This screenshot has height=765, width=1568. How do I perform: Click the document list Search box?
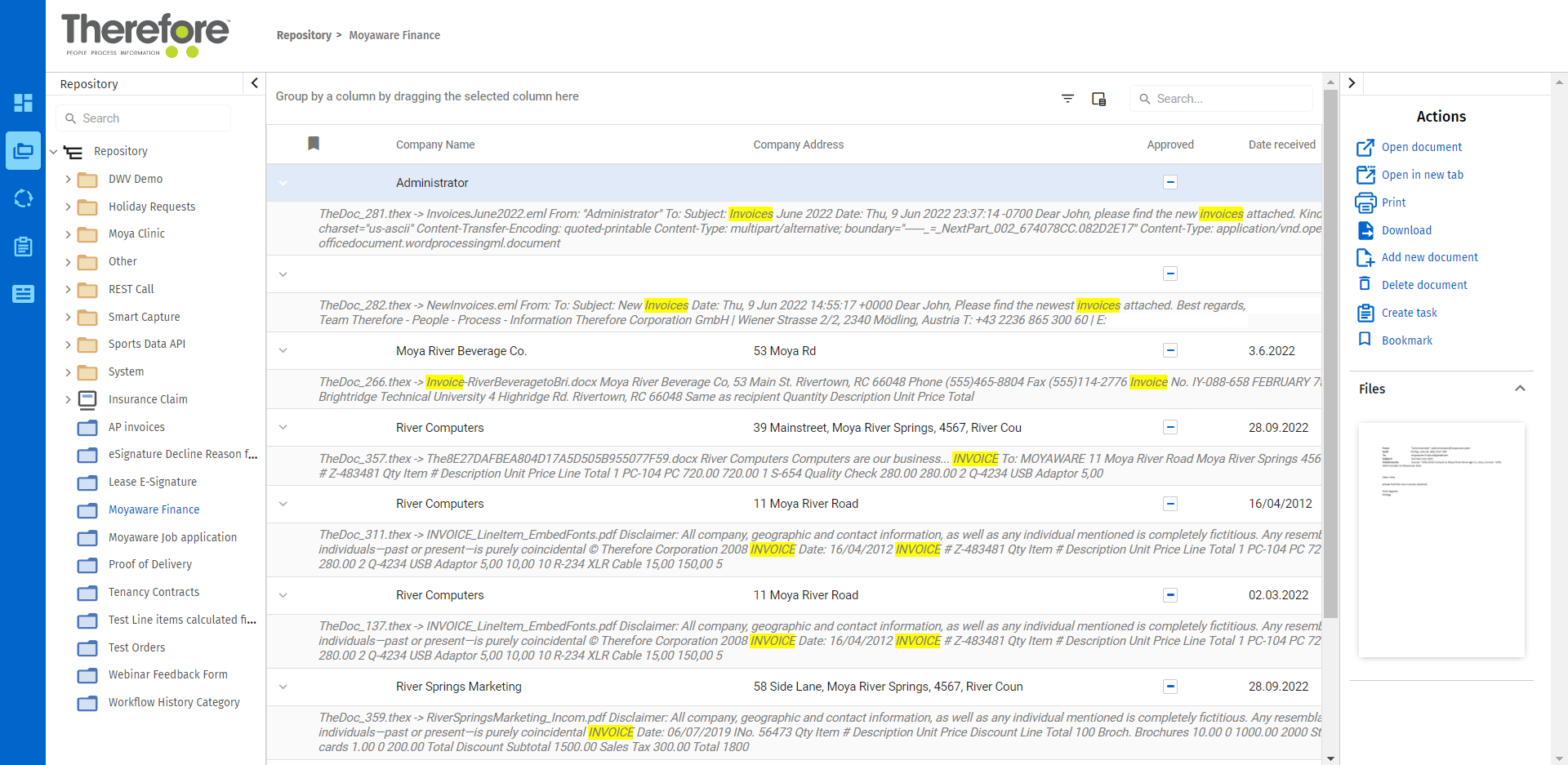click(1221, 99)
